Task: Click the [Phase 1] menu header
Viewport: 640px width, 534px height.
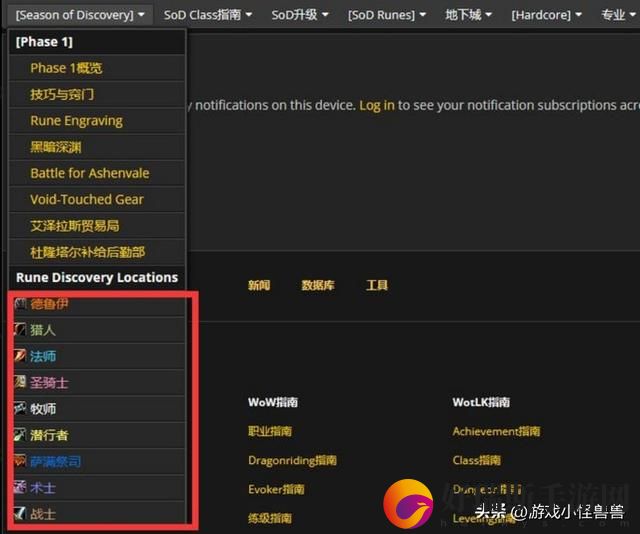Action: tap(97, 42)
